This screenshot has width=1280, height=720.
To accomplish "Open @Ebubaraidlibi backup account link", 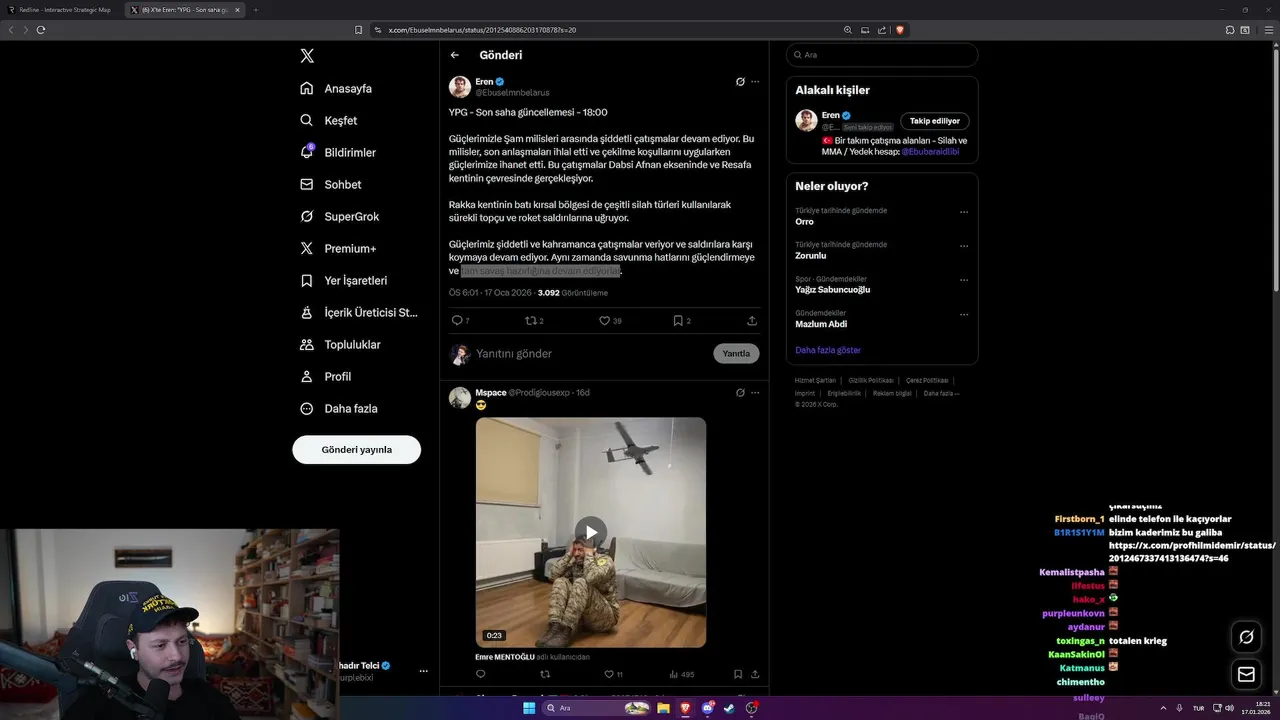I will tap(930, 152).
